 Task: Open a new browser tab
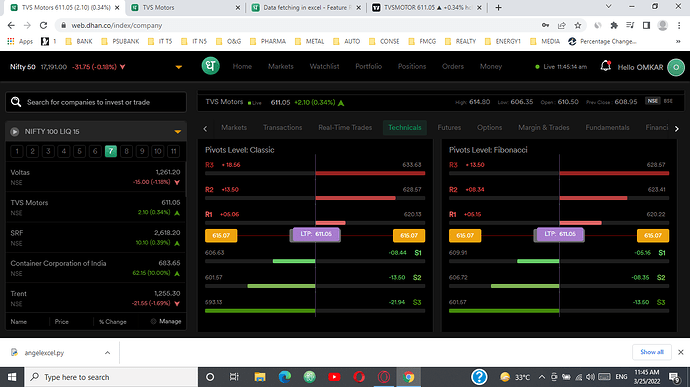[498, 7]
